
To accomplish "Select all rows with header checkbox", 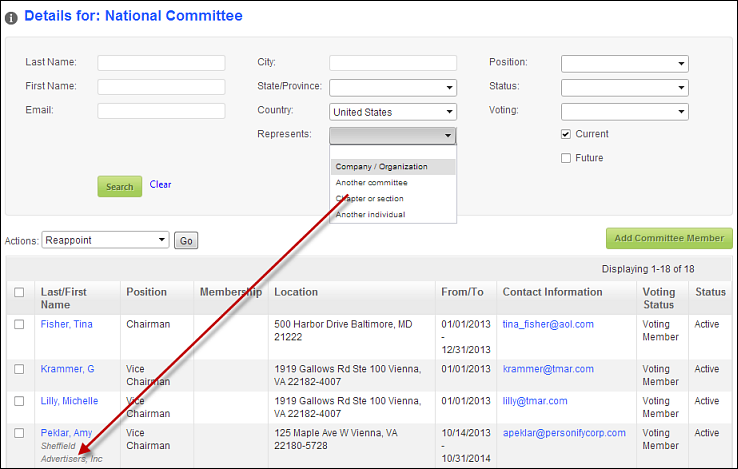I will (19, 292).
